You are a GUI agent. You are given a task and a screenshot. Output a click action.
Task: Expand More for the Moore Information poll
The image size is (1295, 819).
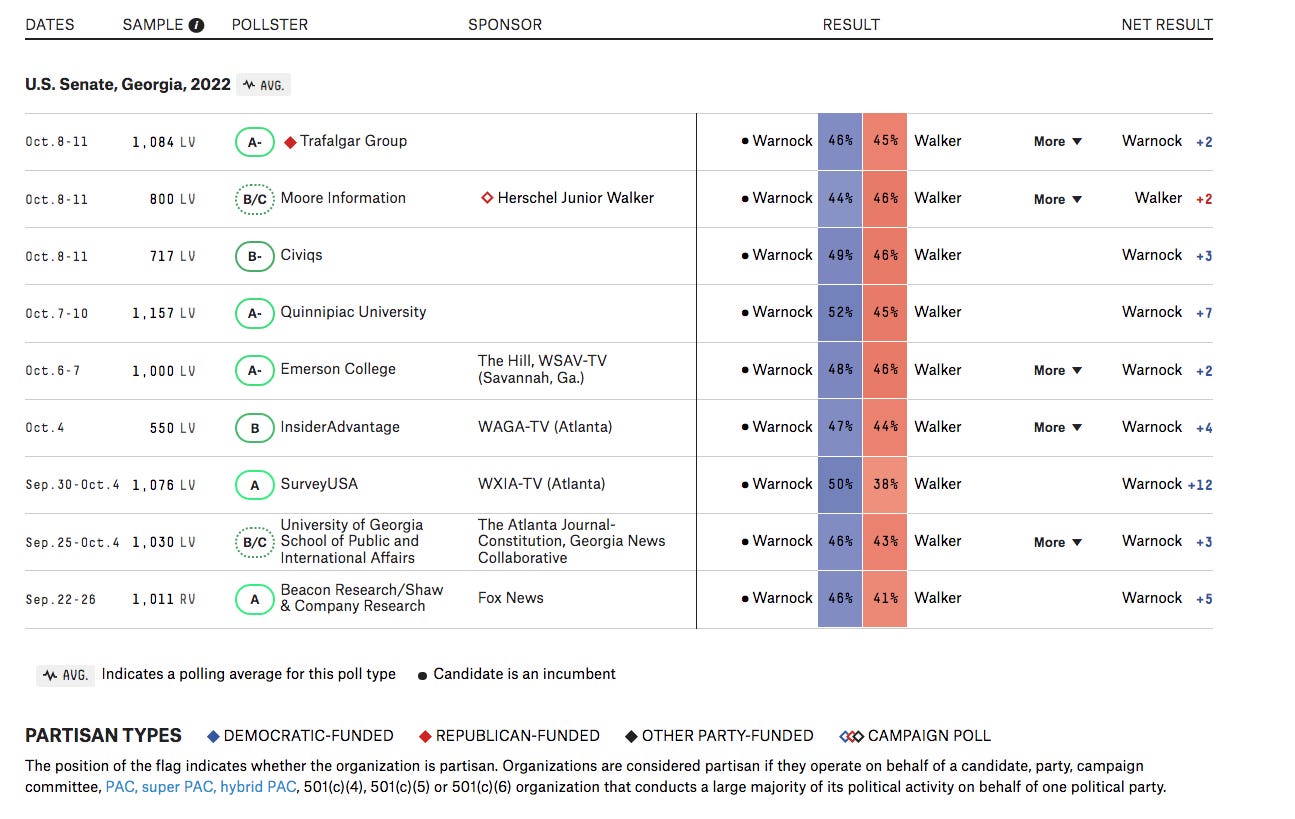(1058, 199)
